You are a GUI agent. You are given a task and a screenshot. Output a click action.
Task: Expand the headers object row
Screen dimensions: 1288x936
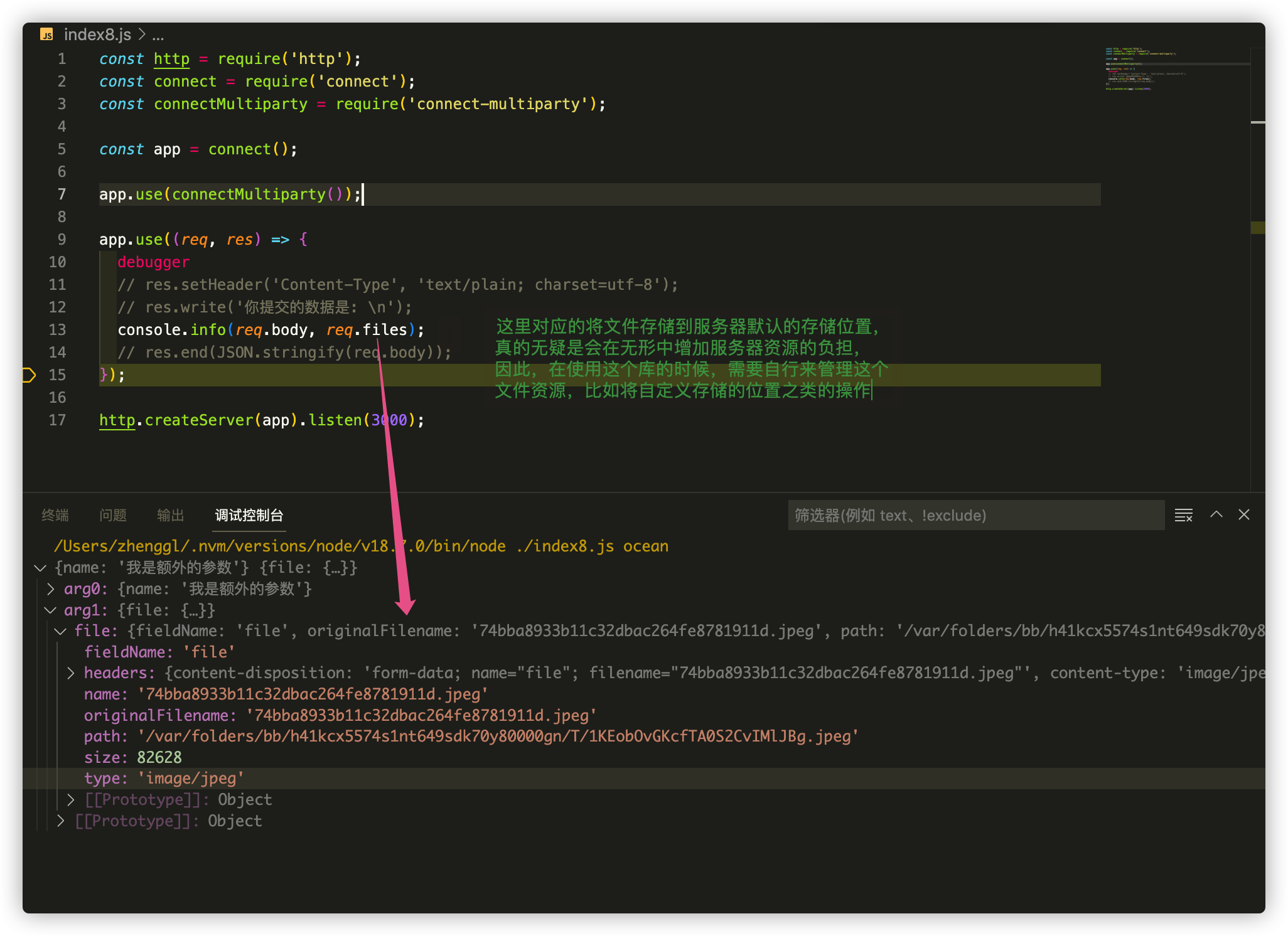click(71, 673)
